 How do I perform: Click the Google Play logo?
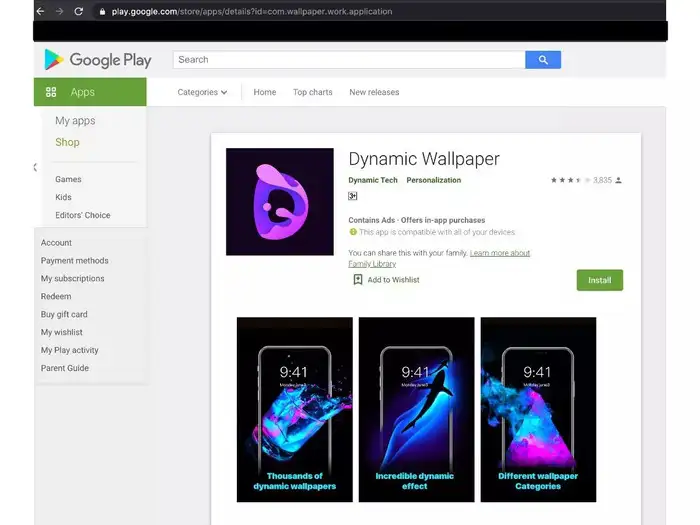(97, 60)
